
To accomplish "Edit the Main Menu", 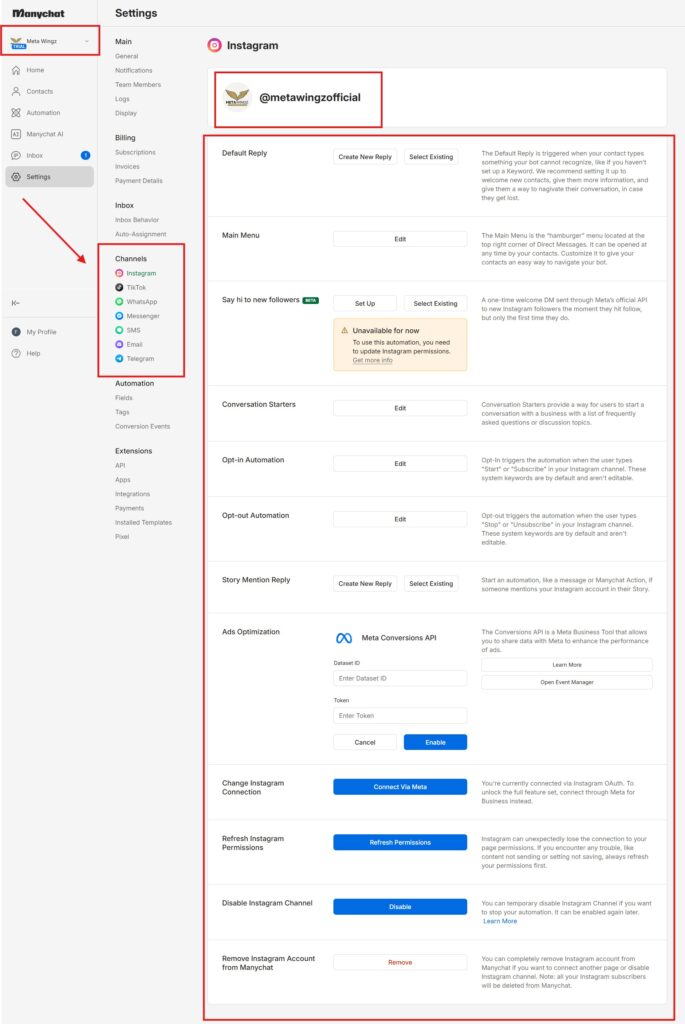I will 400,239.
